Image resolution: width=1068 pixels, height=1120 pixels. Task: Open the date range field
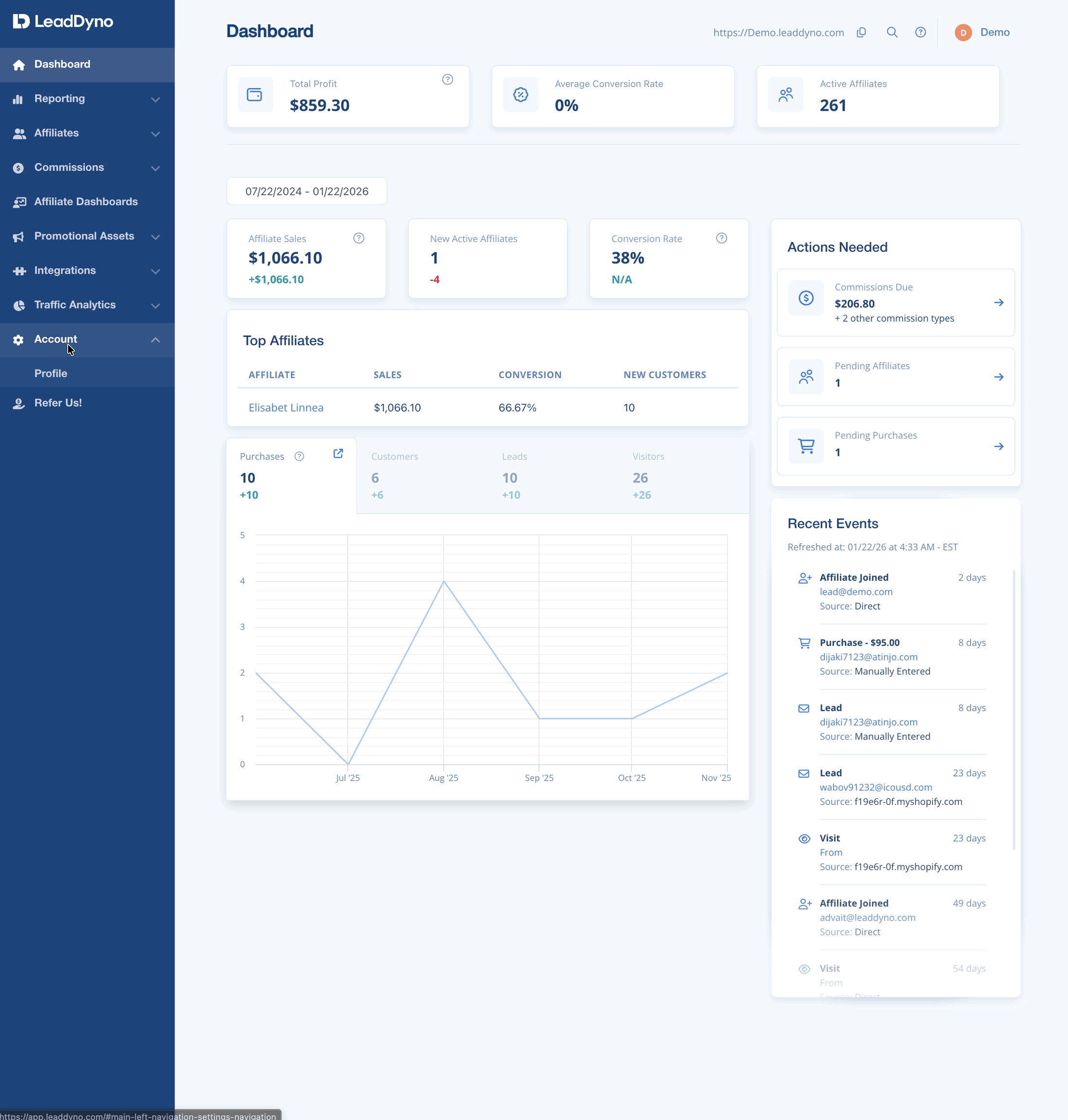click(x=307, y=191)
